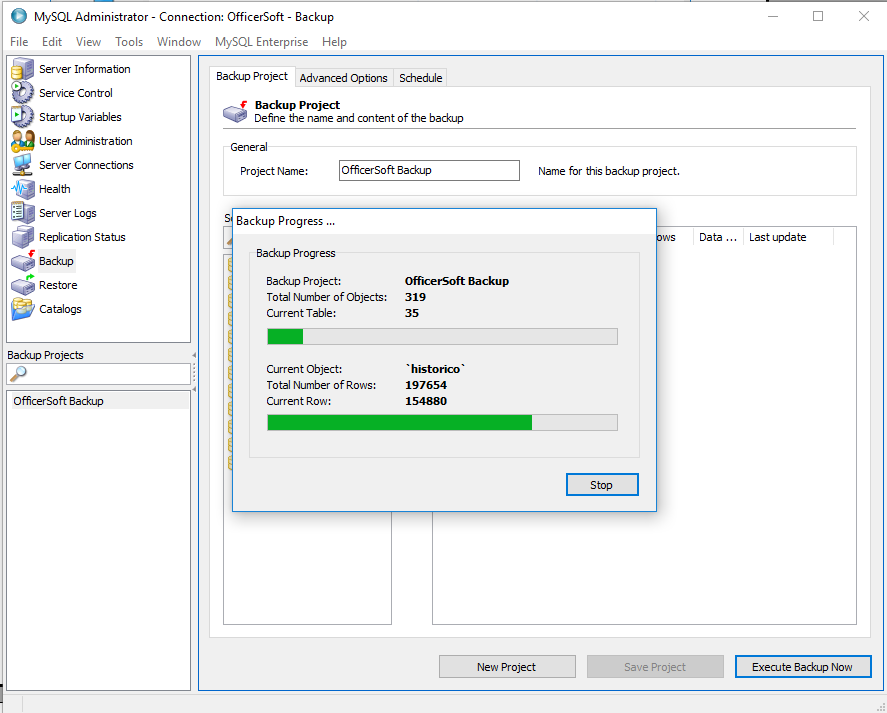Open the User Administration icon
Image resolution: width=887 pixels, height=713 pixels.
22,141
